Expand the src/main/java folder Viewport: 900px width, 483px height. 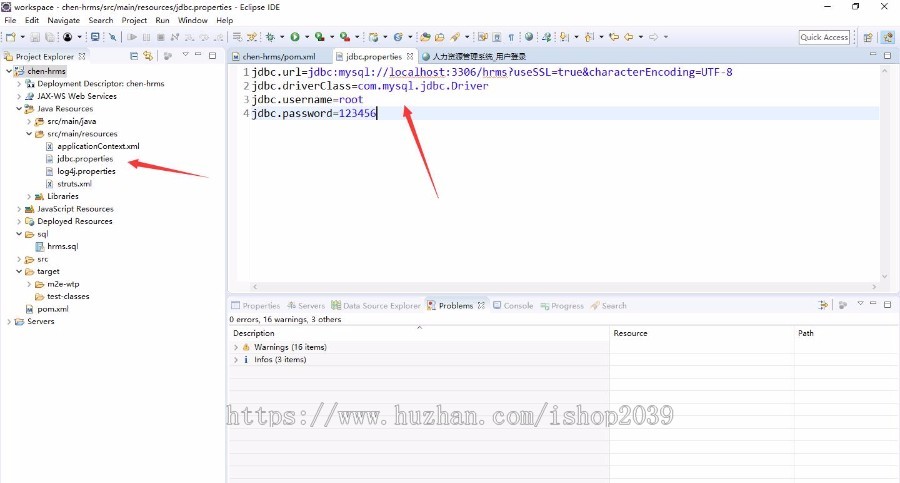pos(29,121)
